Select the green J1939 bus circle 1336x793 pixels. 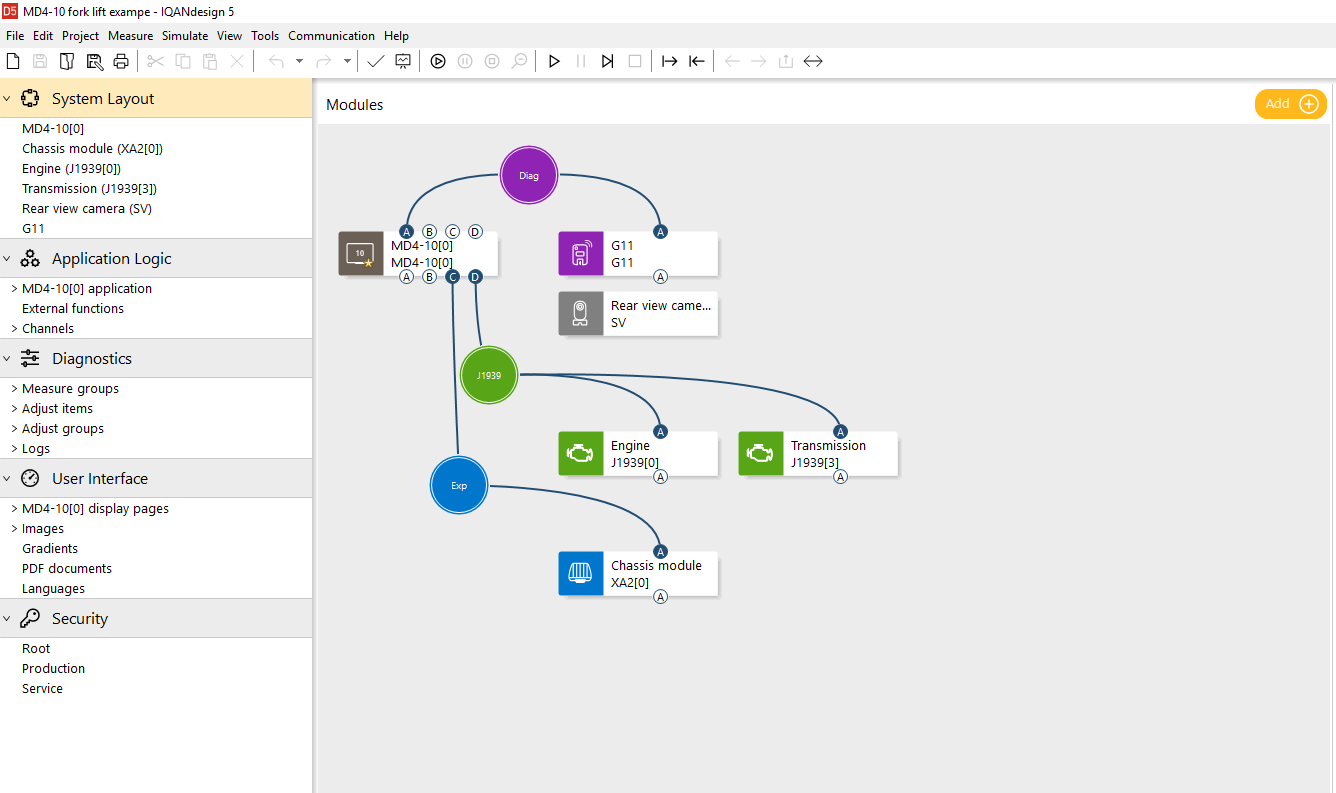pyautogui.click(x=489, y=375)
